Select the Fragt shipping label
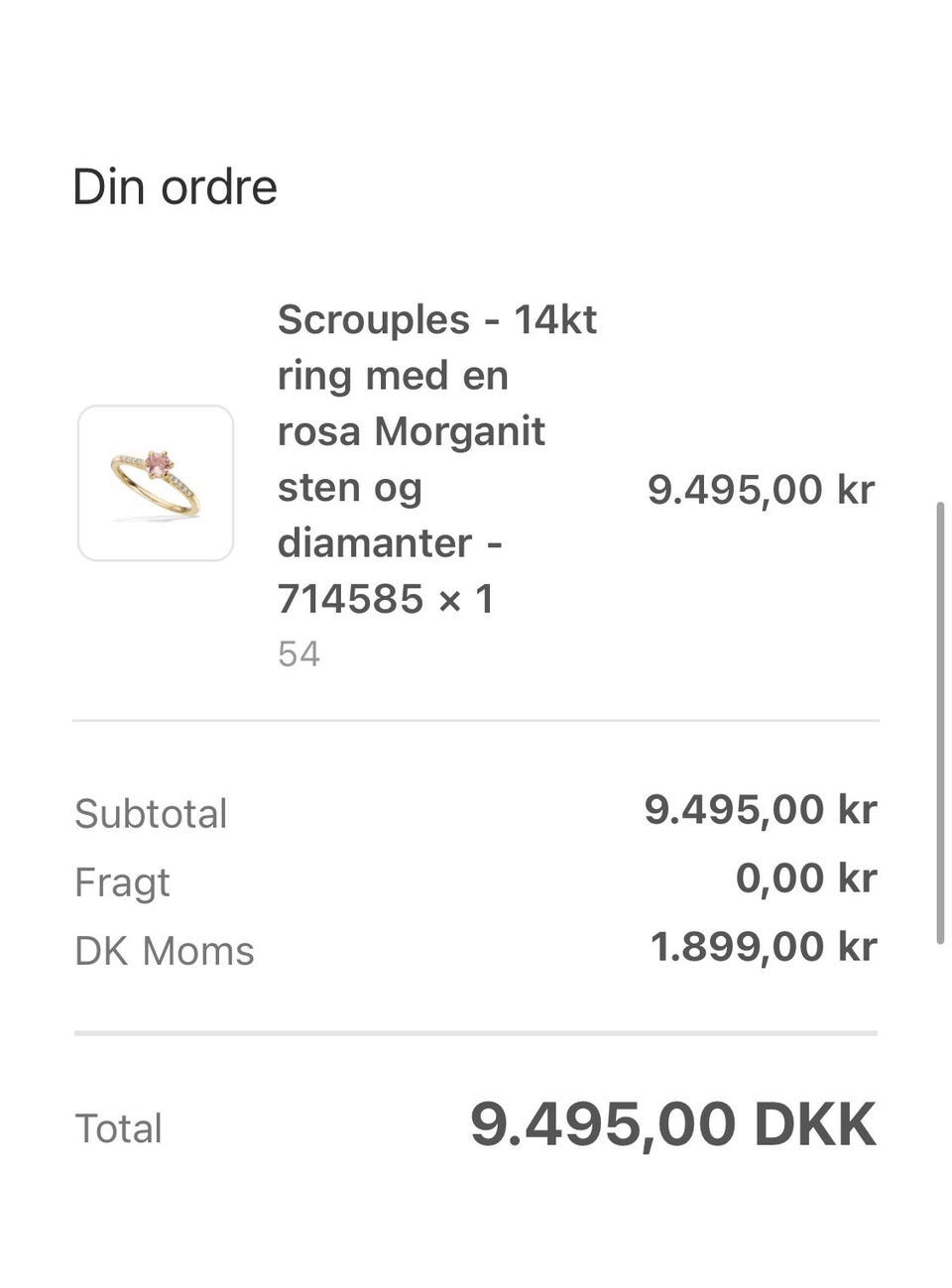Screen dimensions: 952x1288 coord(122,882)
